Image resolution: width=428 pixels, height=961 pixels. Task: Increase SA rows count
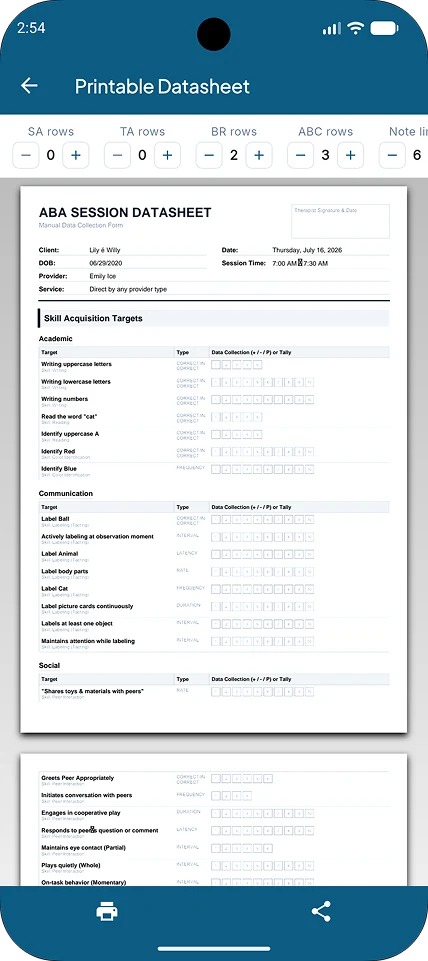tap(75, 156)
